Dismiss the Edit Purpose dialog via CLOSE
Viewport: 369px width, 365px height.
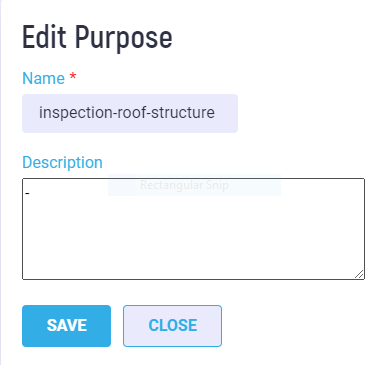[172, 326]
